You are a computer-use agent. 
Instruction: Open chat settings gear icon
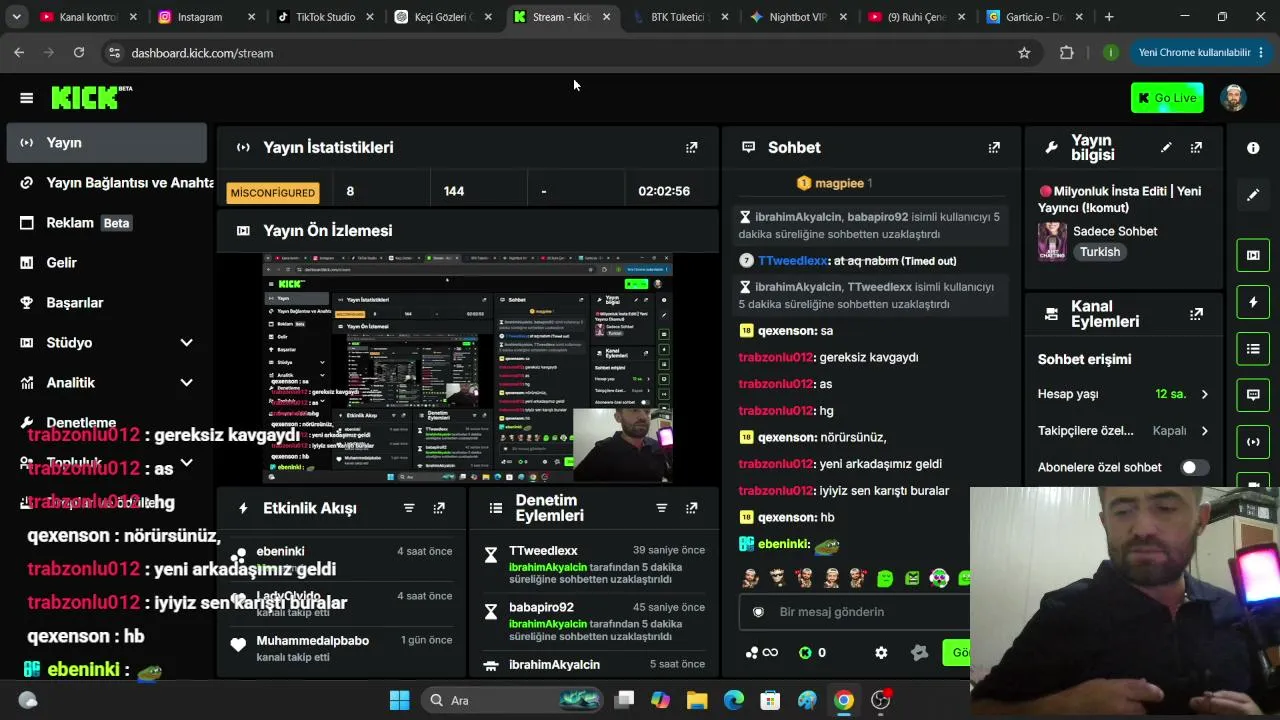click(881, 653)
